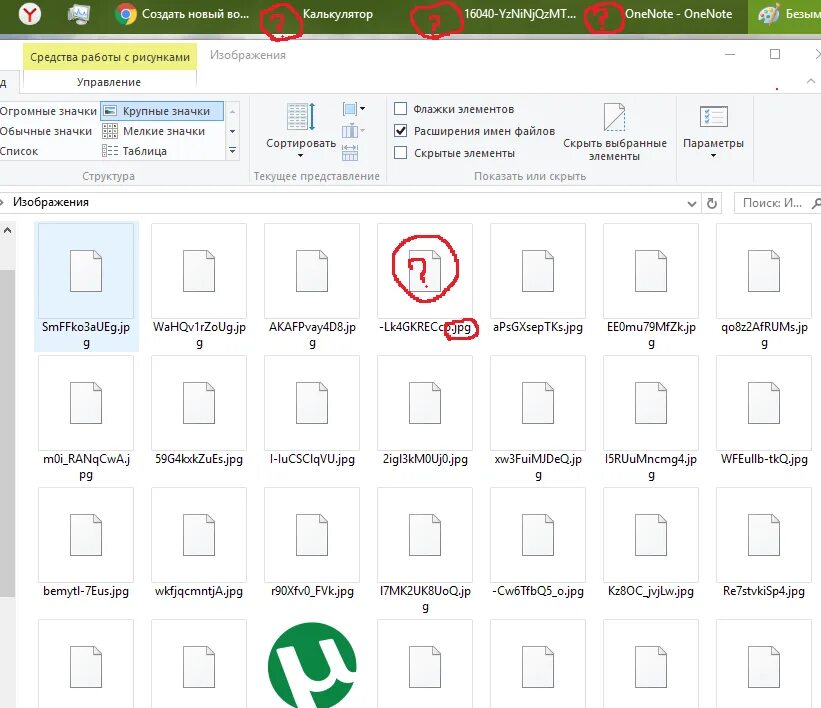Select the Обычные значки layout
The height and width of the screenshot is (708, 821).
click(46, 131)
